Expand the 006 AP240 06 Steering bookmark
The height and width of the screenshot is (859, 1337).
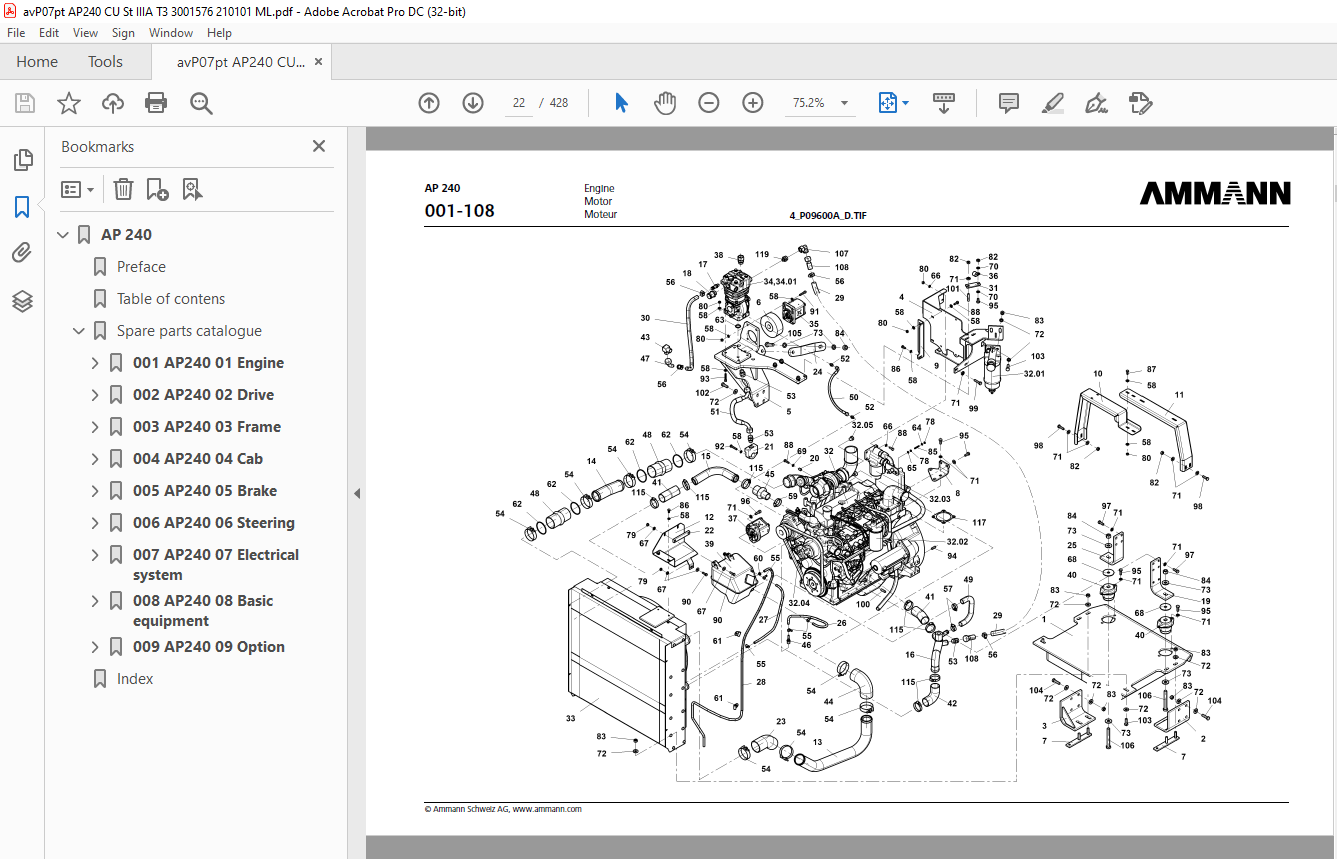tap(95, 523)
